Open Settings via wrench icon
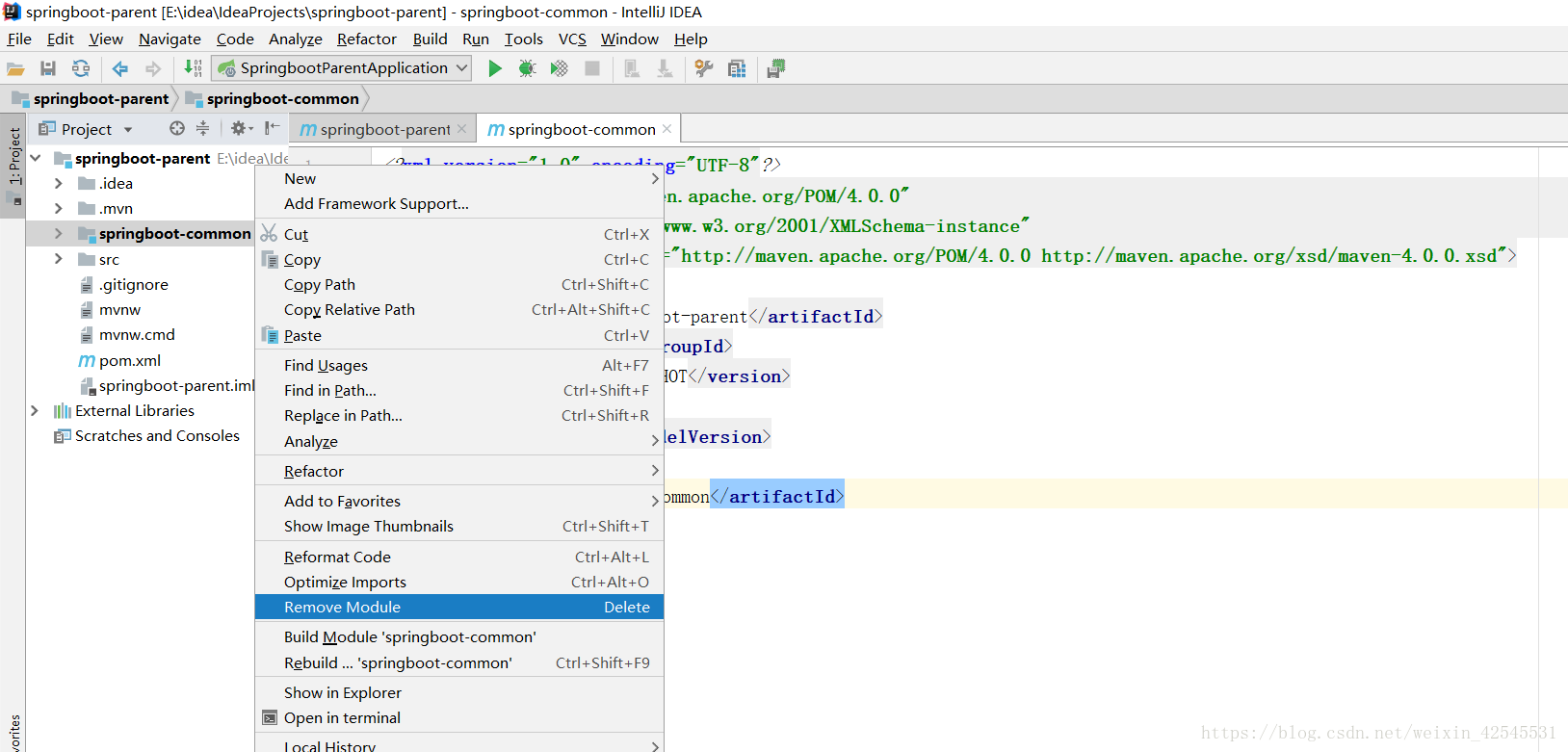Viewport: 1568px width, 752px height. [704, 68]
